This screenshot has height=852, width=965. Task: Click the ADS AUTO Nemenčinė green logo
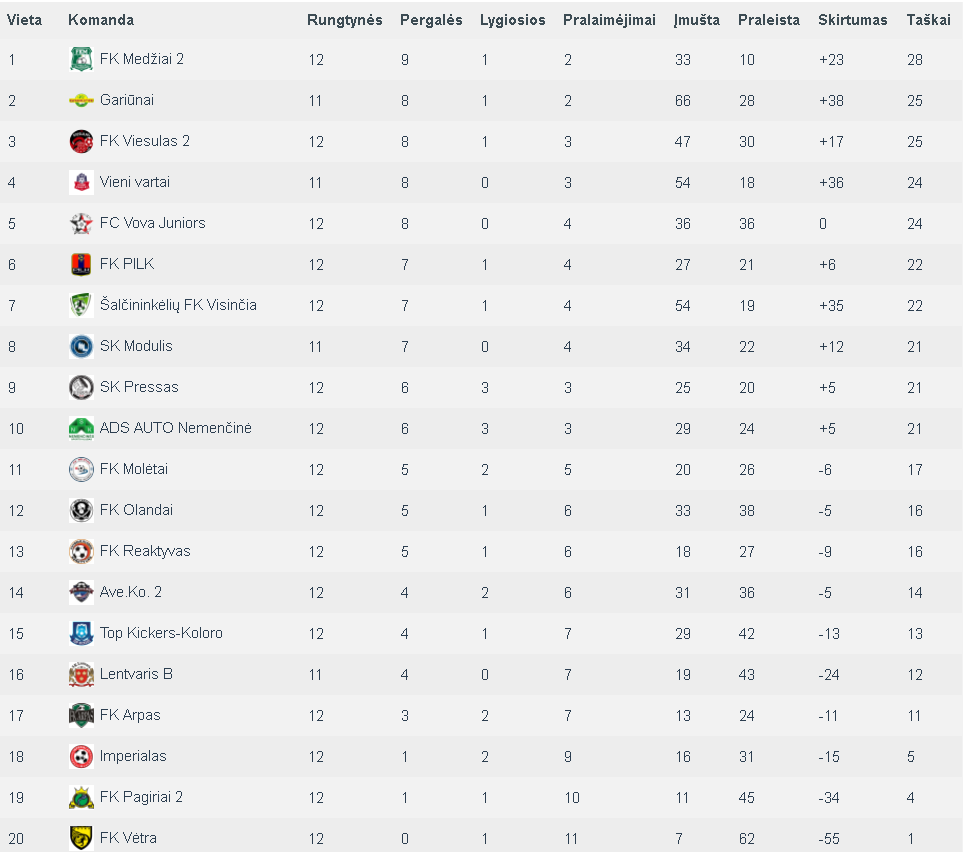coord(81,428)
